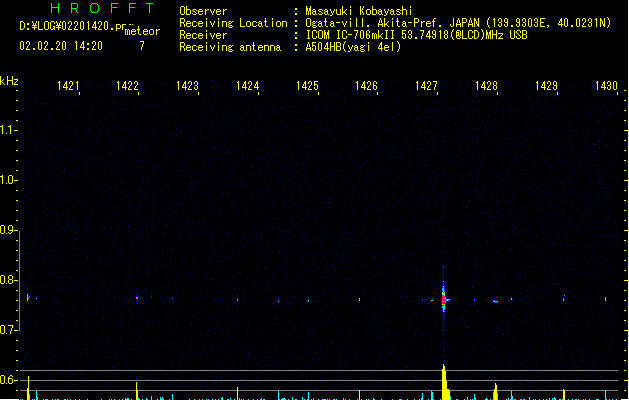Click the A504HB(yagi 4el) antenna text

pos(353,47)
